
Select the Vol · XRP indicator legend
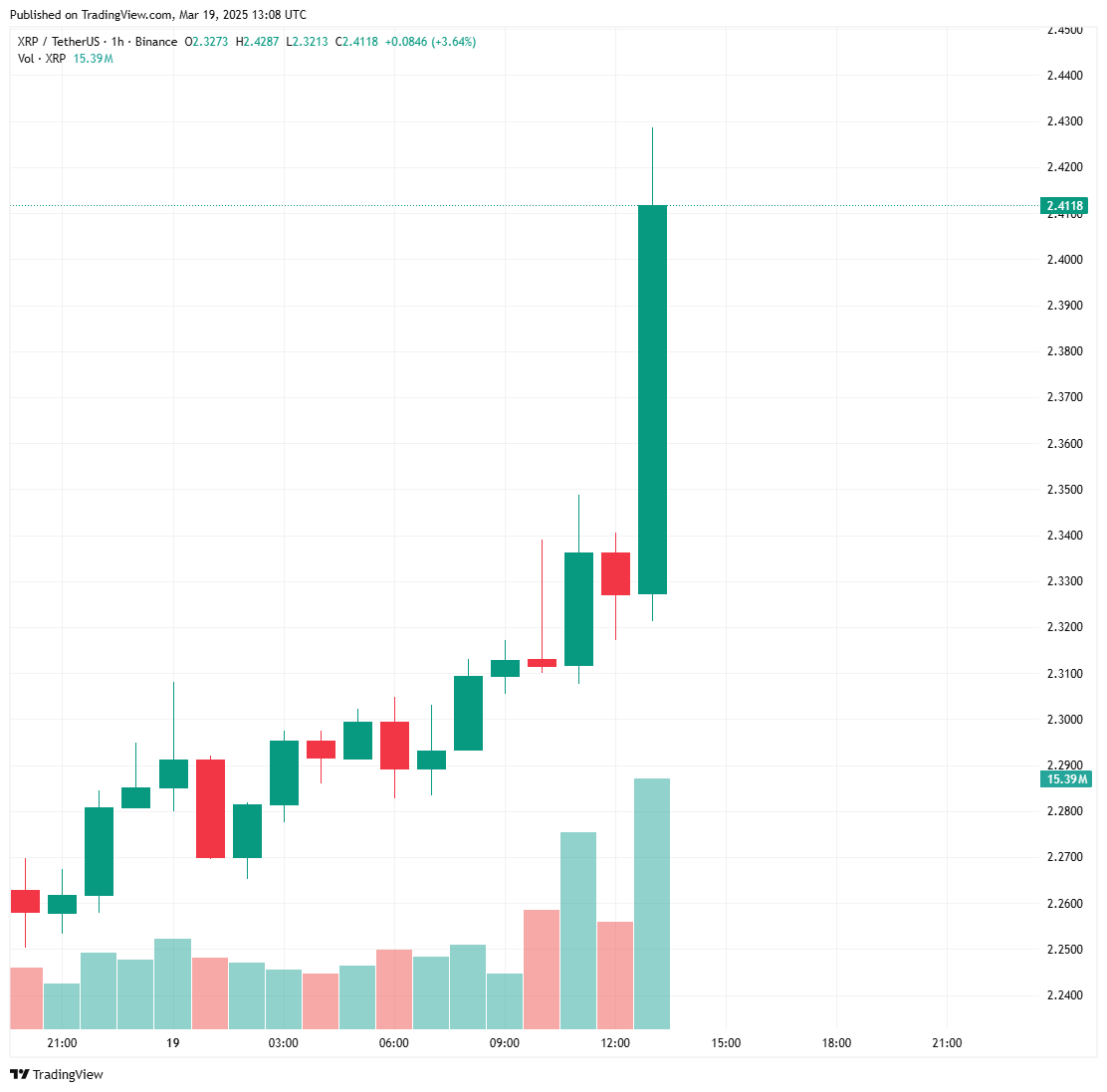coord(42,59)
